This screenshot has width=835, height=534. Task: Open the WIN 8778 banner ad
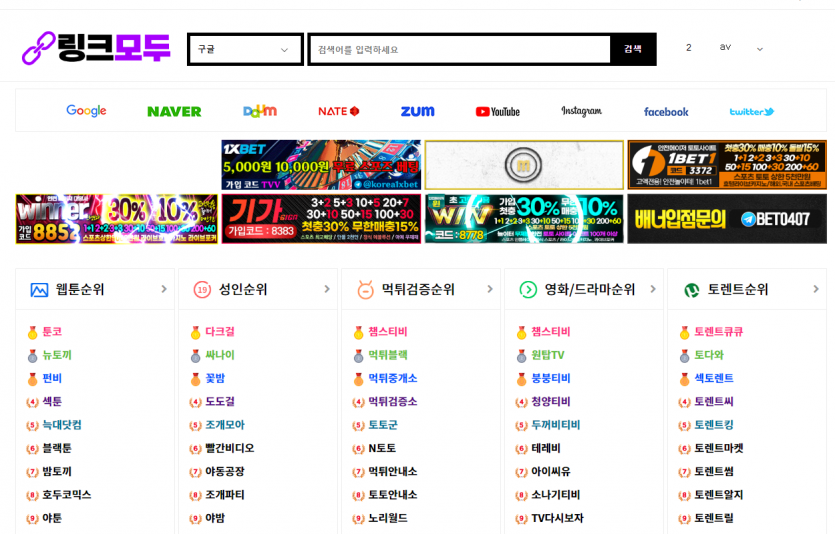(x=524, y=219)
